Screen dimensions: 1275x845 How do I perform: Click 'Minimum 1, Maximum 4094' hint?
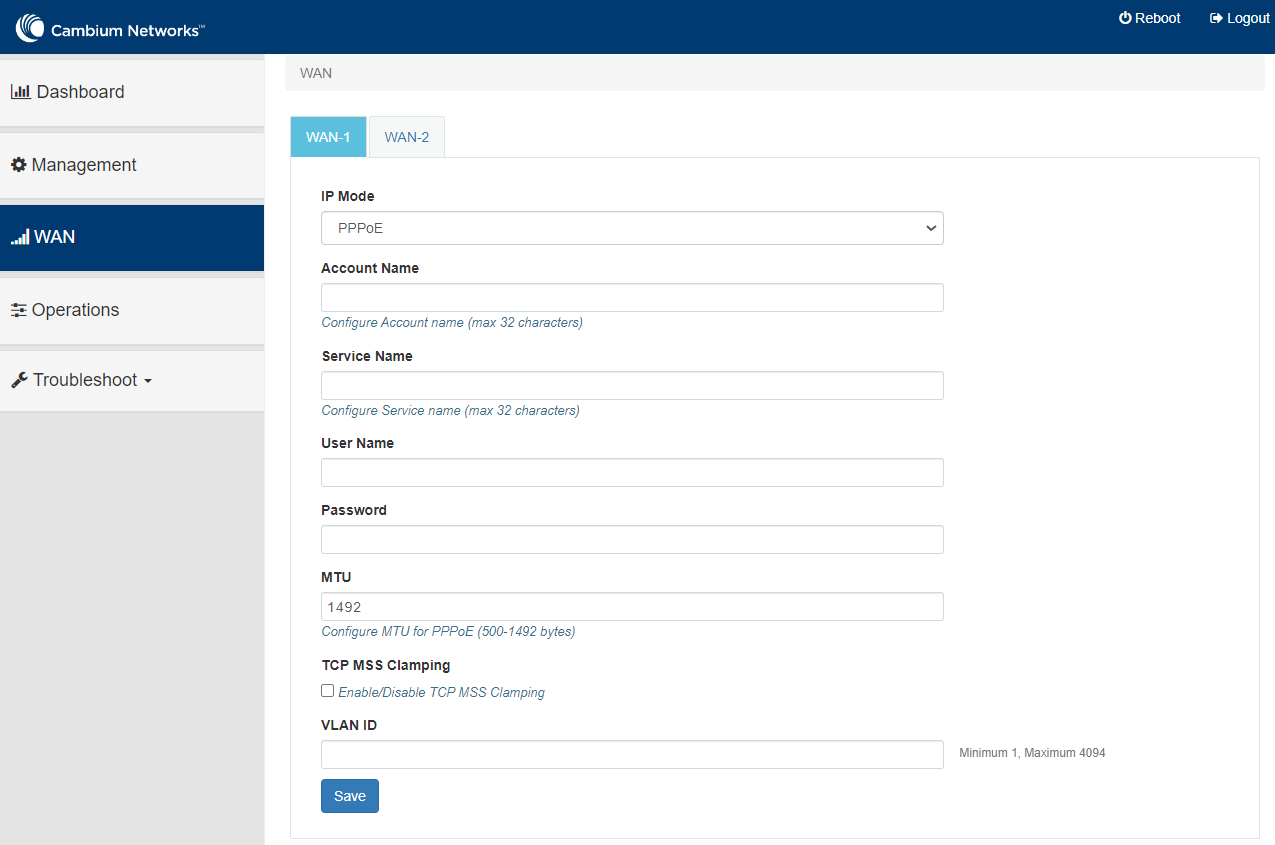tap(1032, 753)
